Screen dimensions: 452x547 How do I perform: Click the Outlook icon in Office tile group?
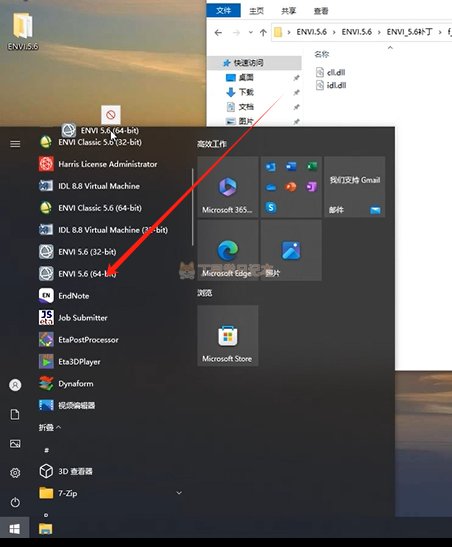tap(271, 167)
